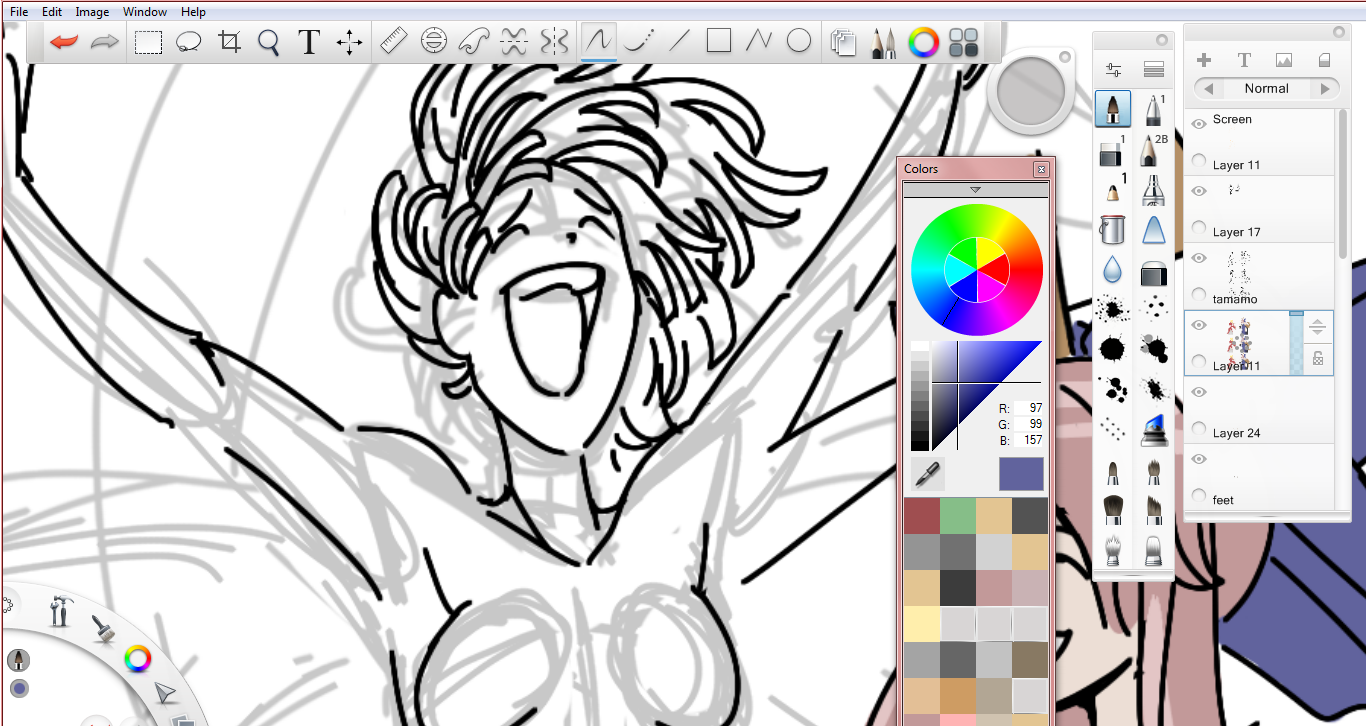Viewport: 1366px width, 726px height.
Task: Toggle the Layer Editor window
Action: pyautogui.click(x=845, y=42)
